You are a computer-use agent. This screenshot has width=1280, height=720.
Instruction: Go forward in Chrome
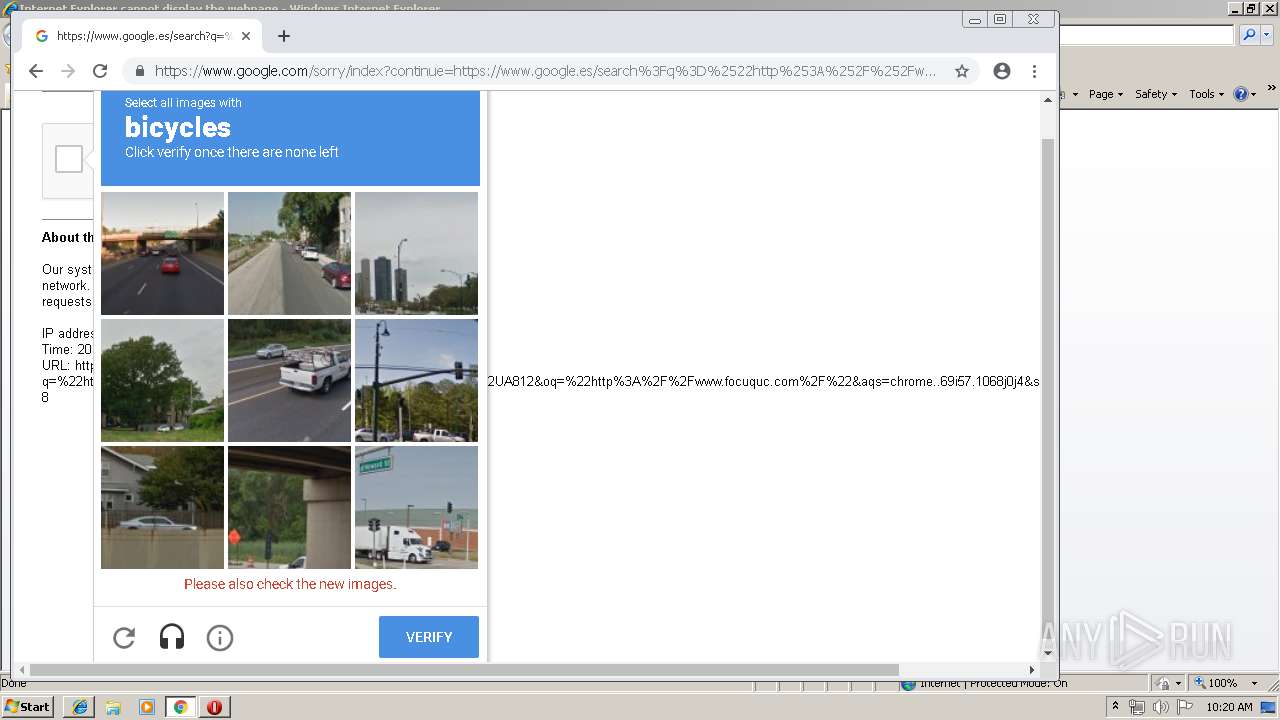(x=68, y=71)
